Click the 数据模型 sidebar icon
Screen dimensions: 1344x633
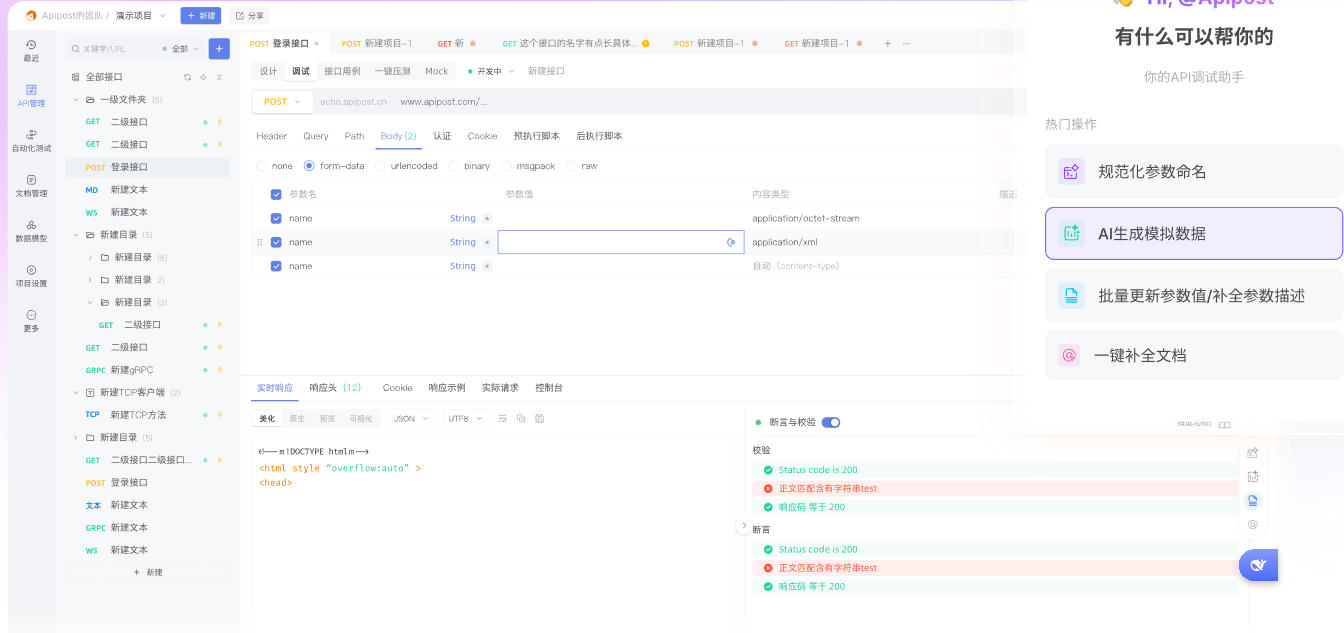(31, 231)
